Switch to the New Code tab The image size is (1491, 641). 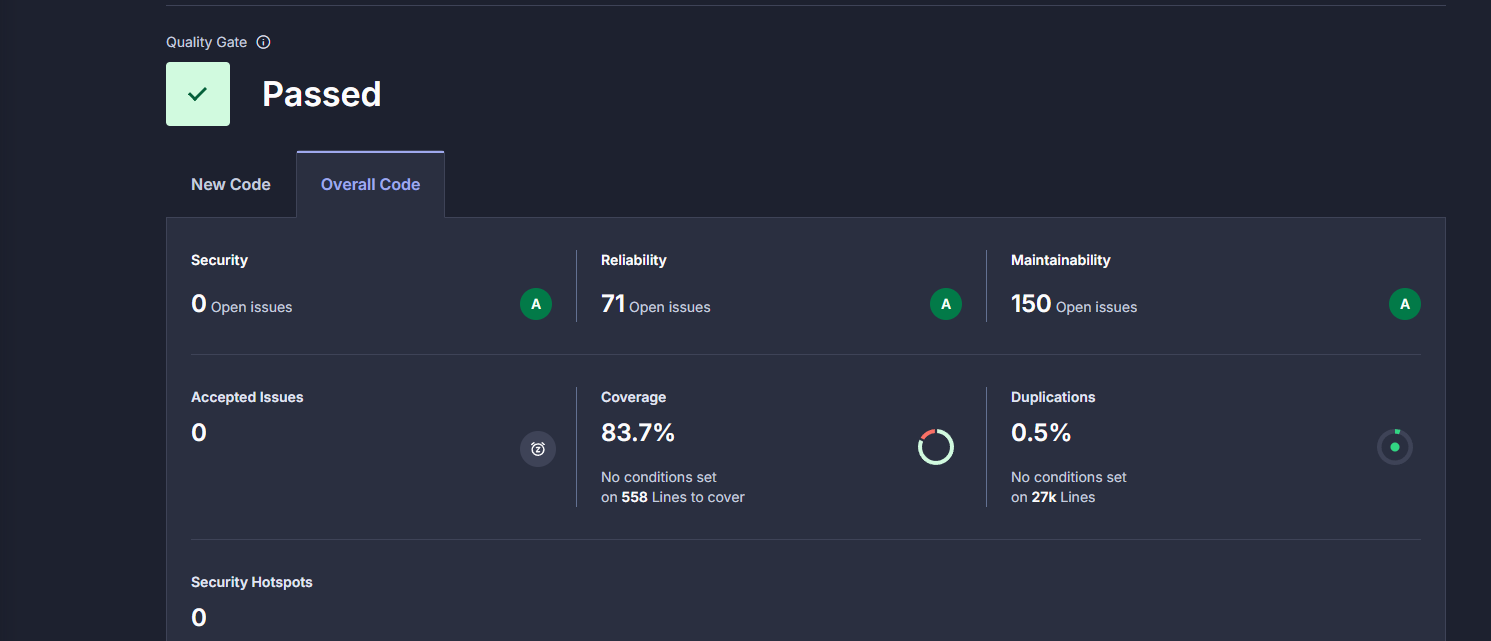231,184
